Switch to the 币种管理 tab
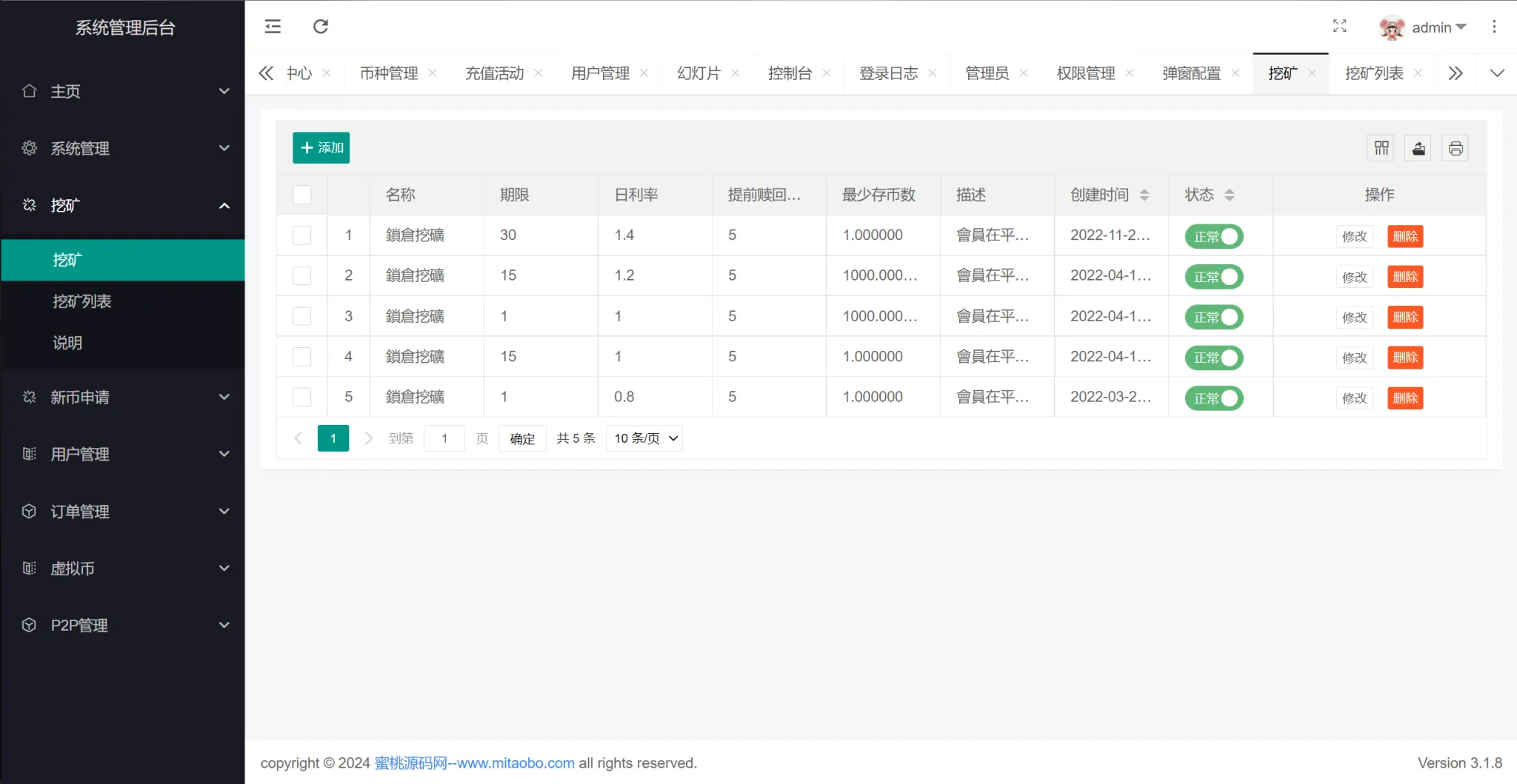 point(389,73)
